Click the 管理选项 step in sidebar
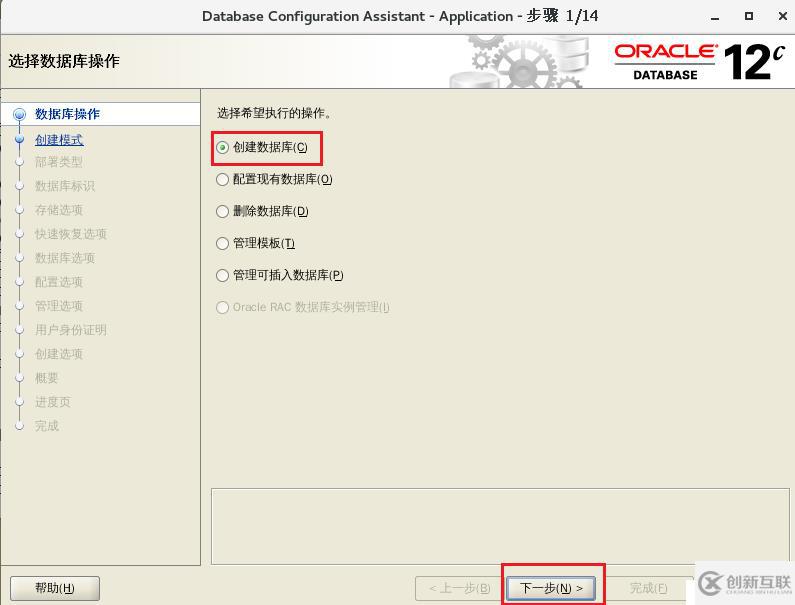The width and height of the screenshot is (795, 605). pyautogui.click(x=58, y=306)
